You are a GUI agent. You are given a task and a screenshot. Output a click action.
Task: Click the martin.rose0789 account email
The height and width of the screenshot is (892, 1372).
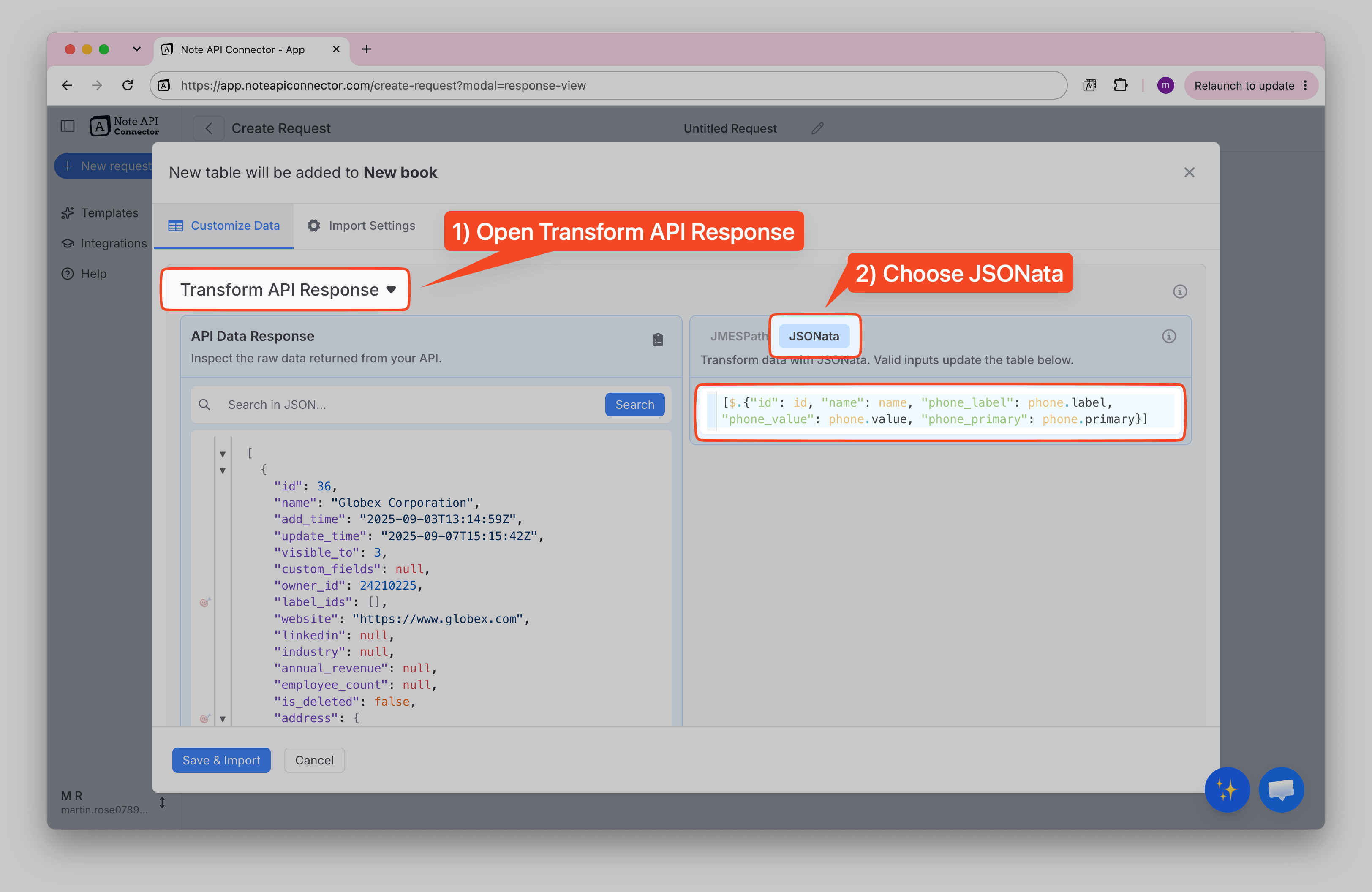tap(104, 810)
